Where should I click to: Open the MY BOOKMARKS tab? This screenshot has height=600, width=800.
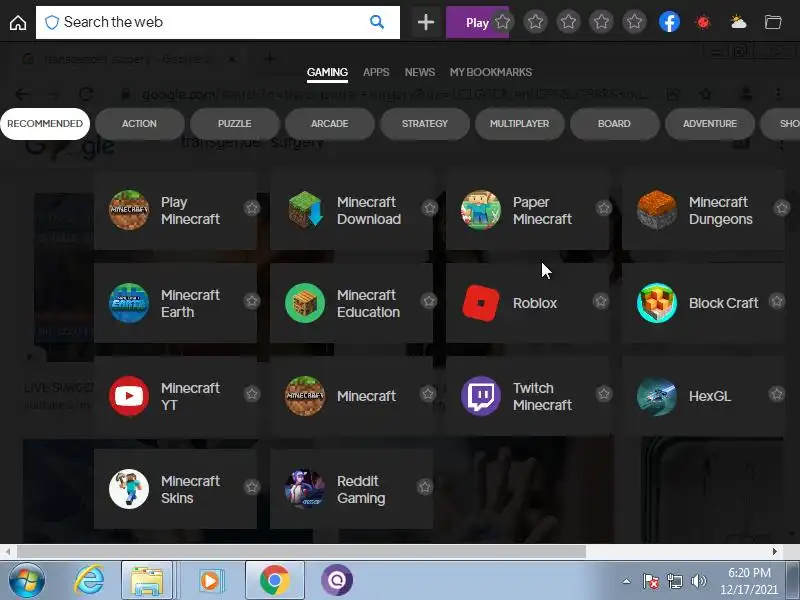point(491,72)
